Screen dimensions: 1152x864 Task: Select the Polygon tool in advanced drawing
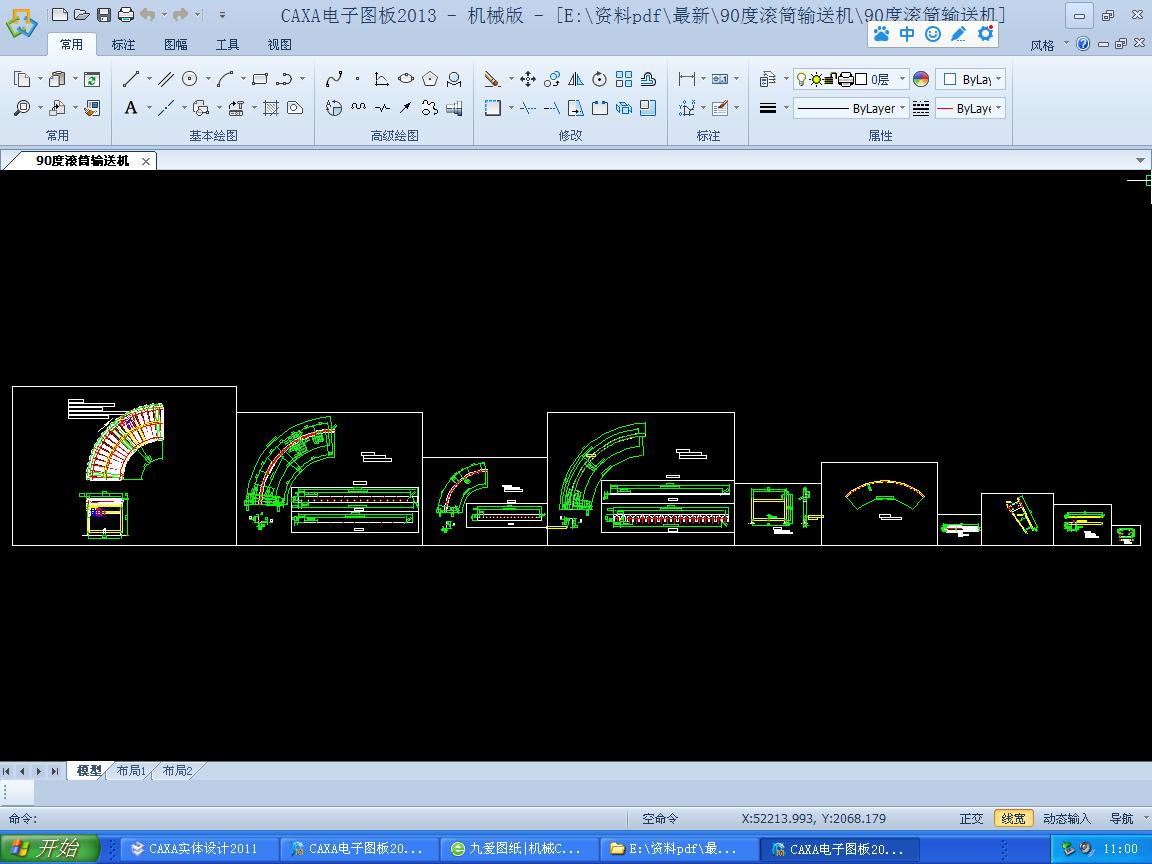[x=430, y=79]
